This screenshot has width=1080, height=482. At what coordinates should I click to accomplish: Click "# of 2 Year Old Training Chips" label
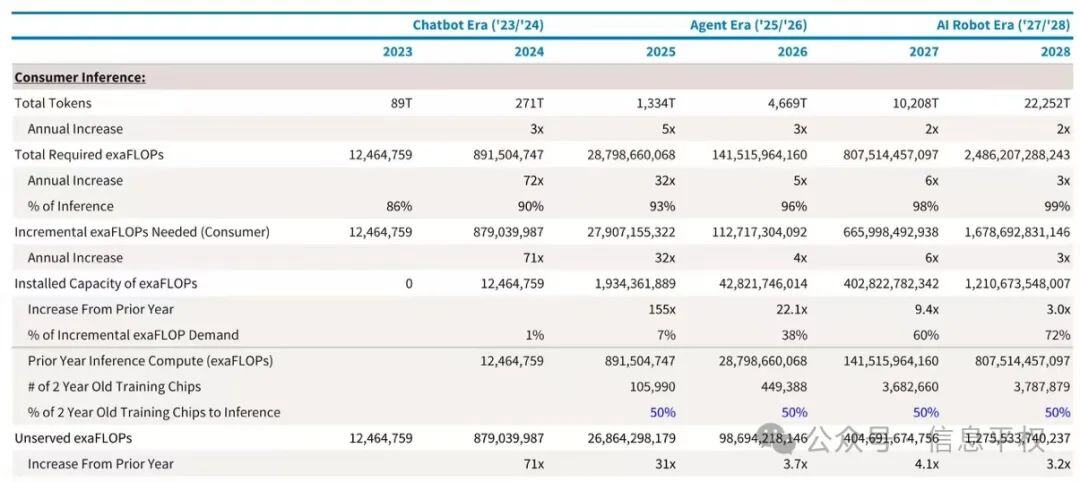point(114,386)
